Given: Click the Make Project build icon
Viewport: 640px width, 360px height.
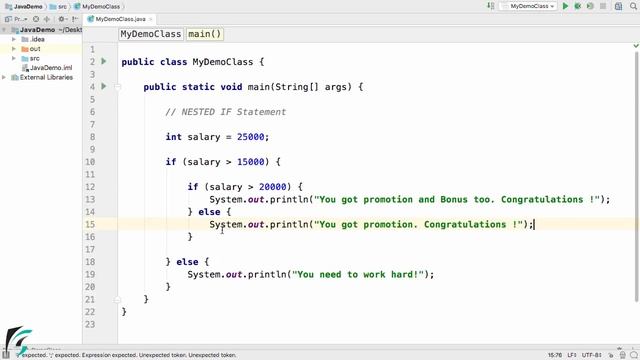Looking at the screenshot, I should point(491,6).
